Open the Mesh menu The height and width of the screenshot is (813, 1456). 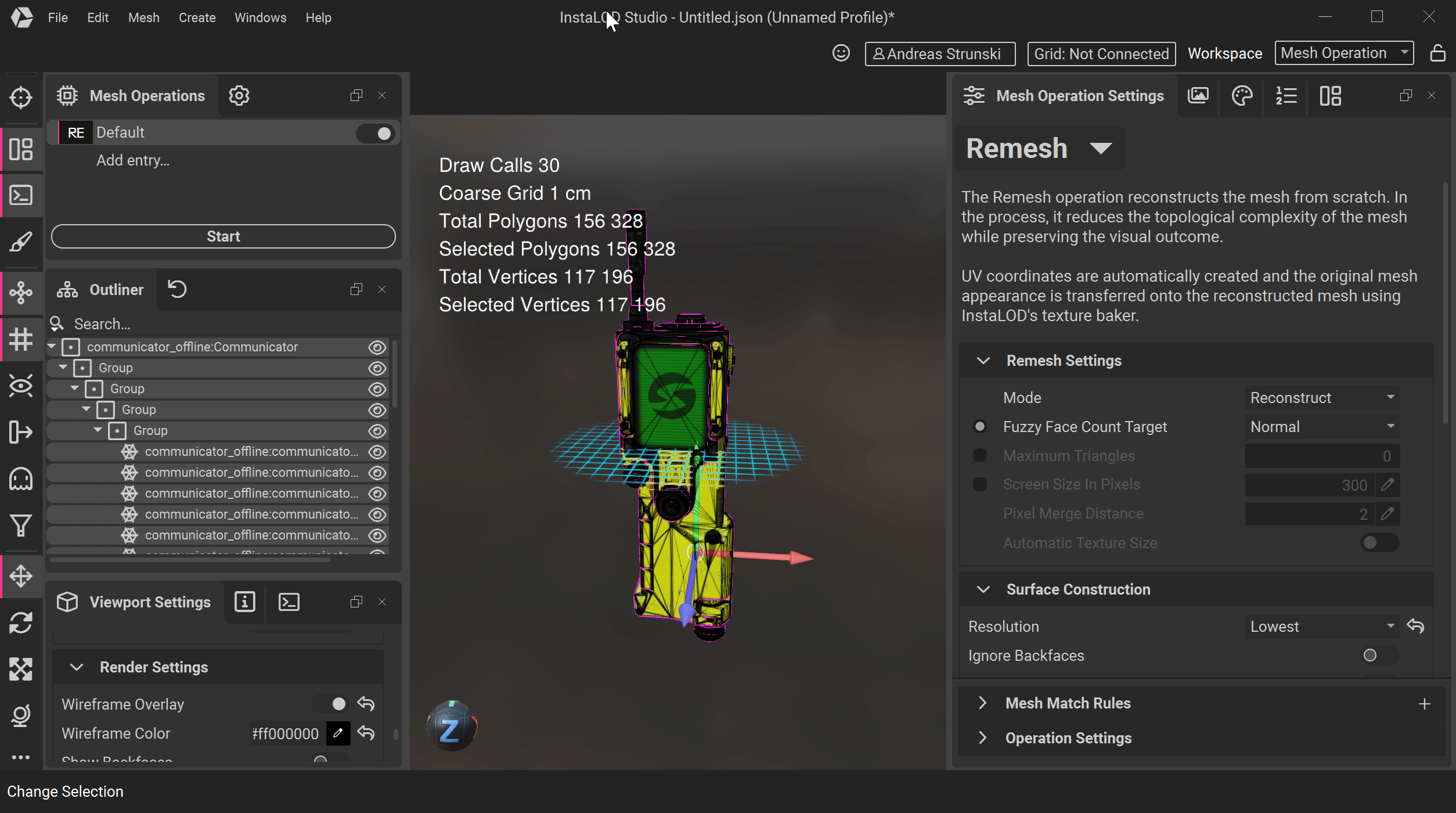(143, 17)
